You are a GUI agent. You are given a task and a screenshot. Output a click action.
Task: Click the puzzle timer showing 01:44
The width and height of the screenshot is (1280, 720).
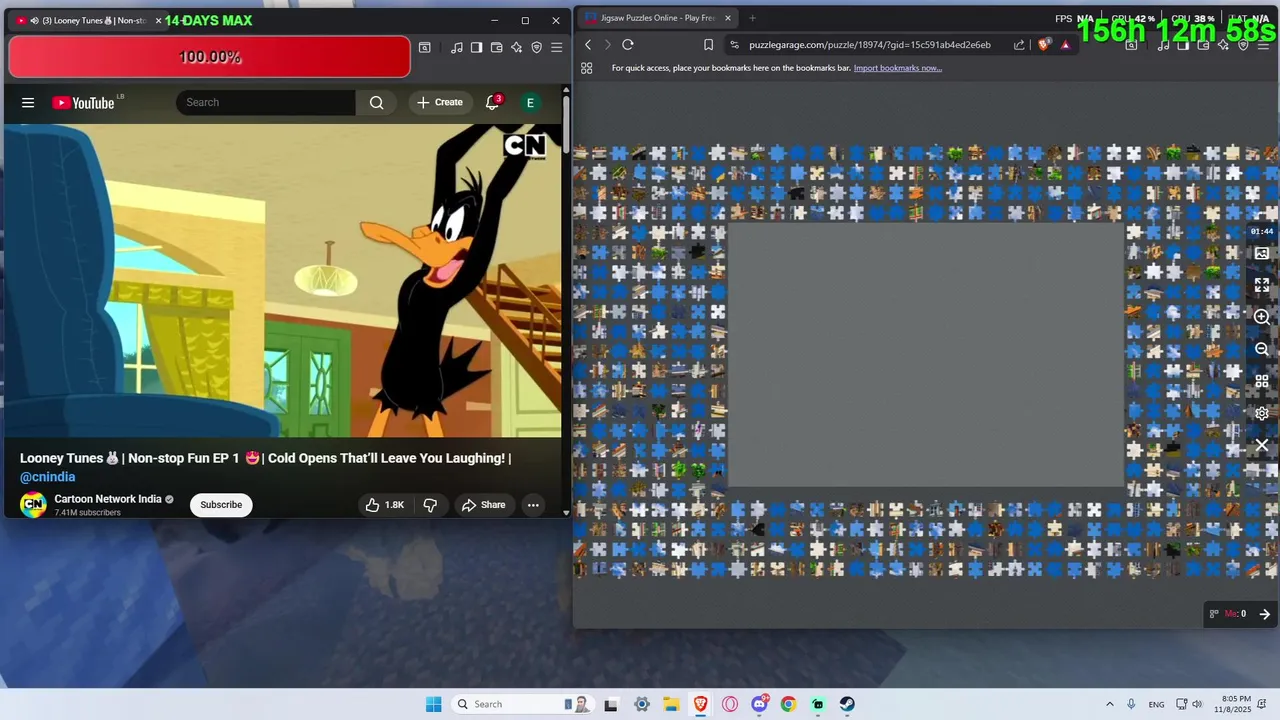click(x=1261, y=231)
